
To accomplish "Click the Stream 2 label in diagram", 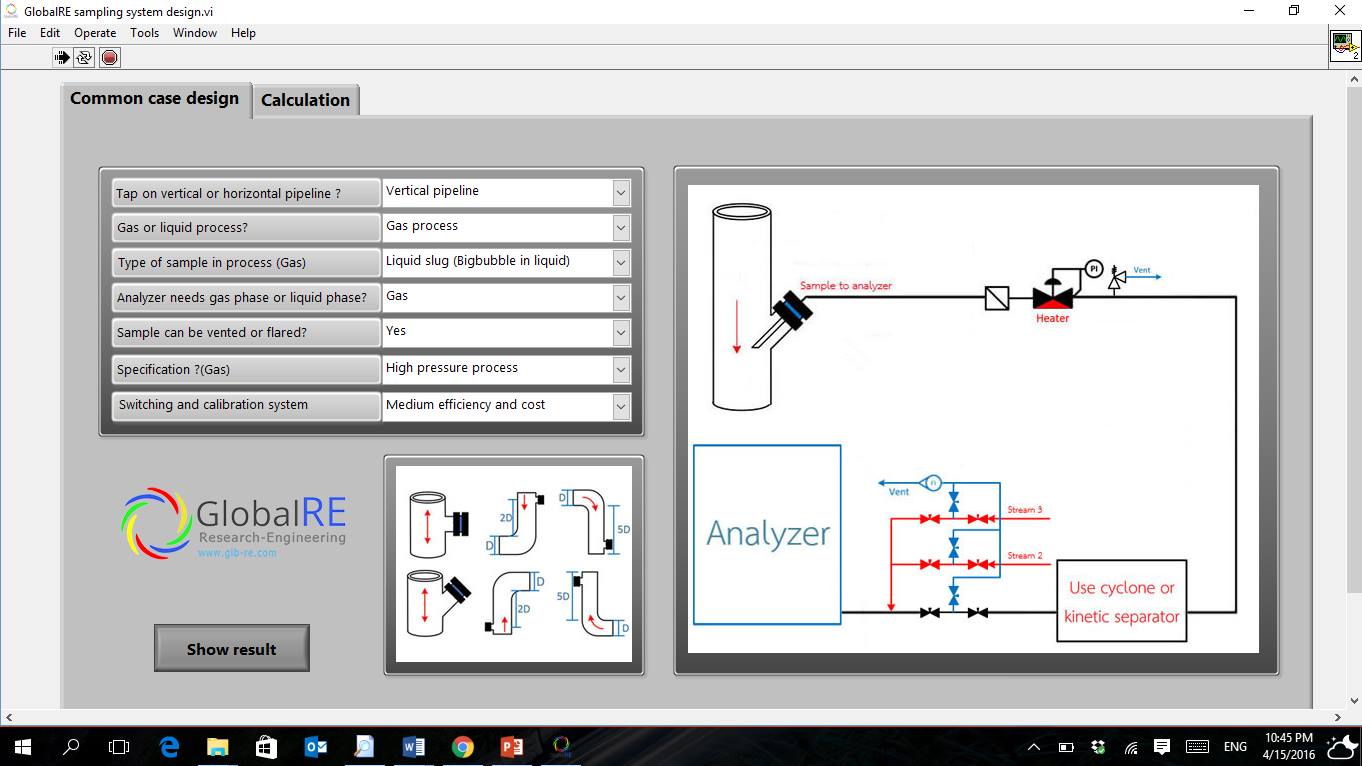I will pyautogui.click(x=1025, y=556).
